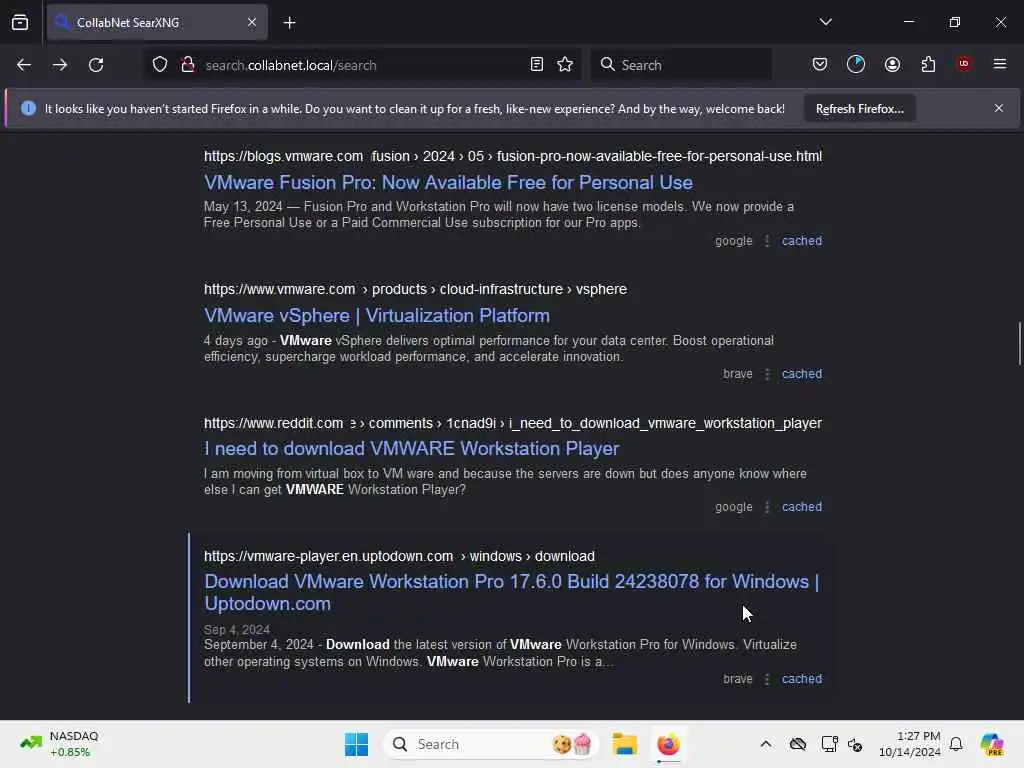The height and width of the screenshot is (768, 1024).
Task: Open Firefox View tab list icon
Action: coord(20,22)
